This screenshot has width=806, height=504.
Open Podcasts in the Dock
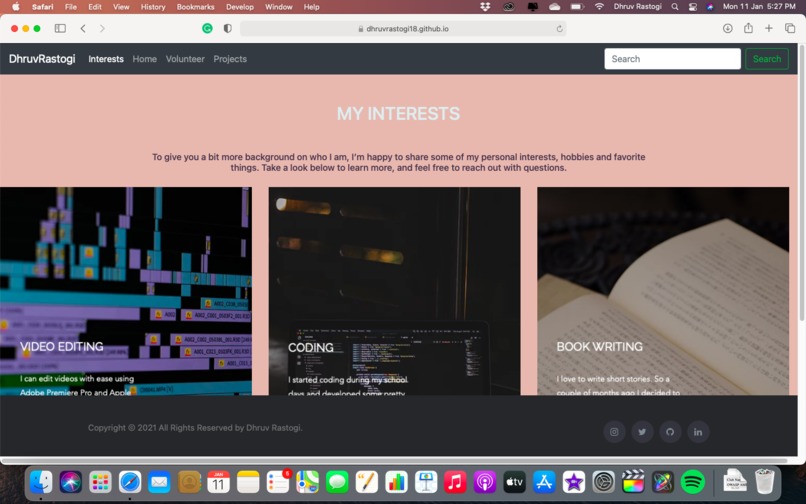coord(485,482)
